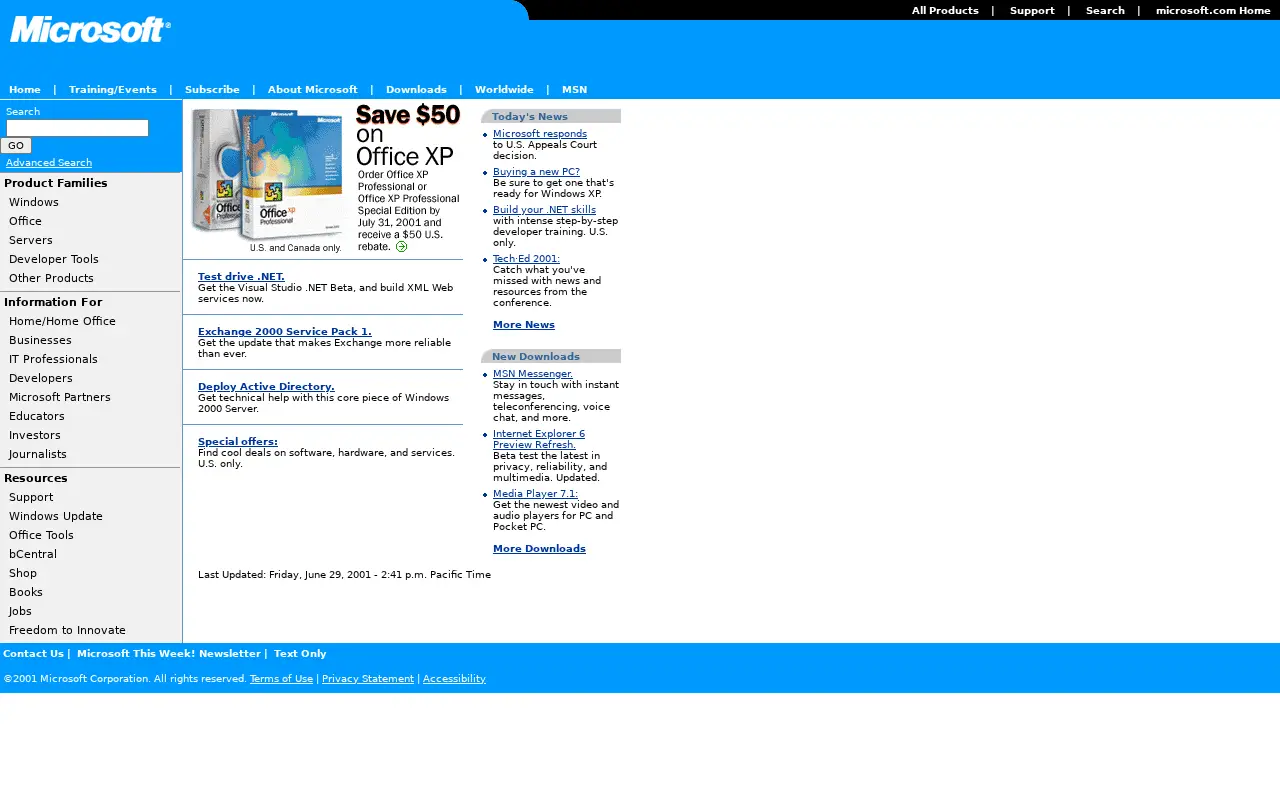
Task: Select Developer Tools in sidebar
Action: (x=54, y=259)
